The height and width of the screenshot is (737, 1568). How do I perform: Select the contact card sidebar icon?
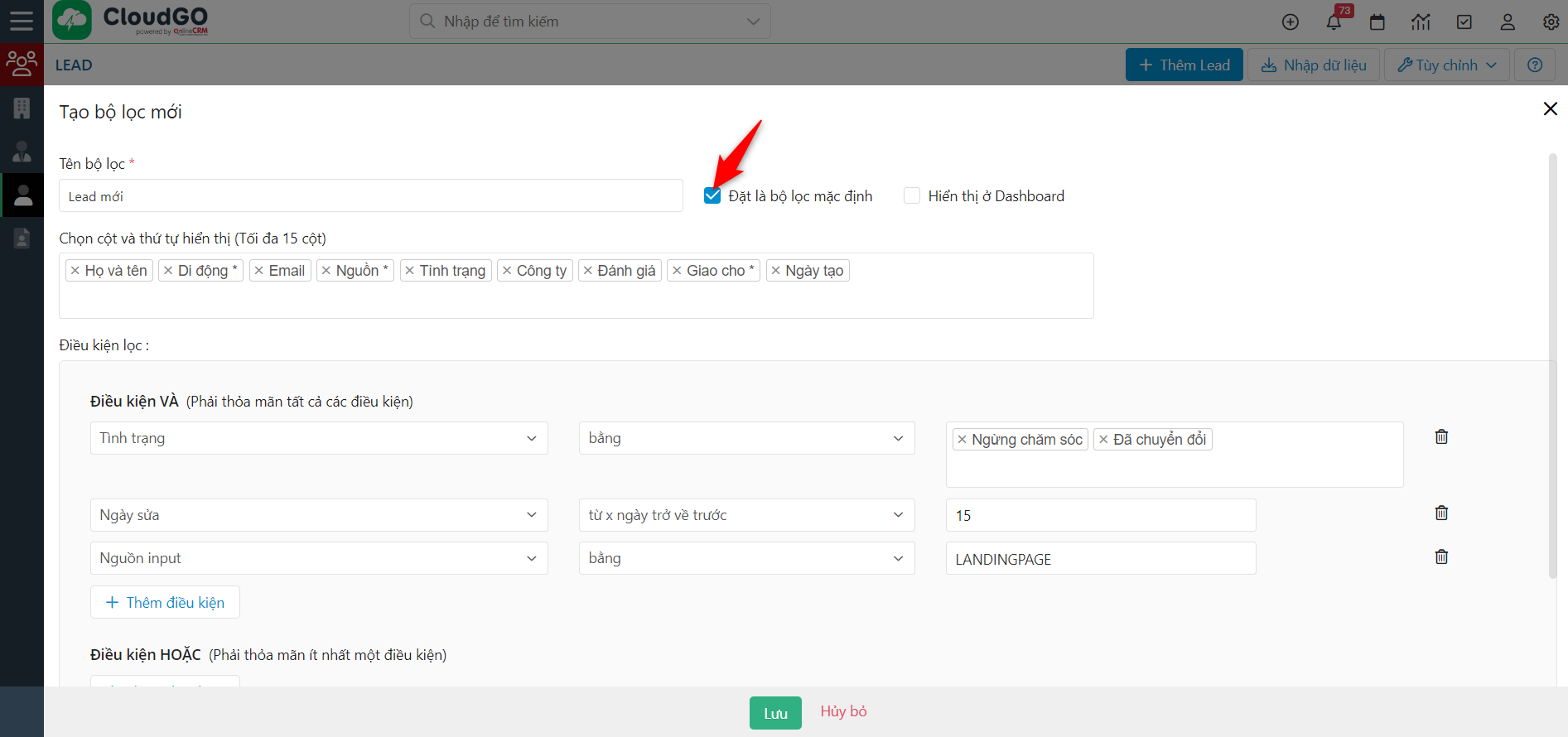pos(22,238)
